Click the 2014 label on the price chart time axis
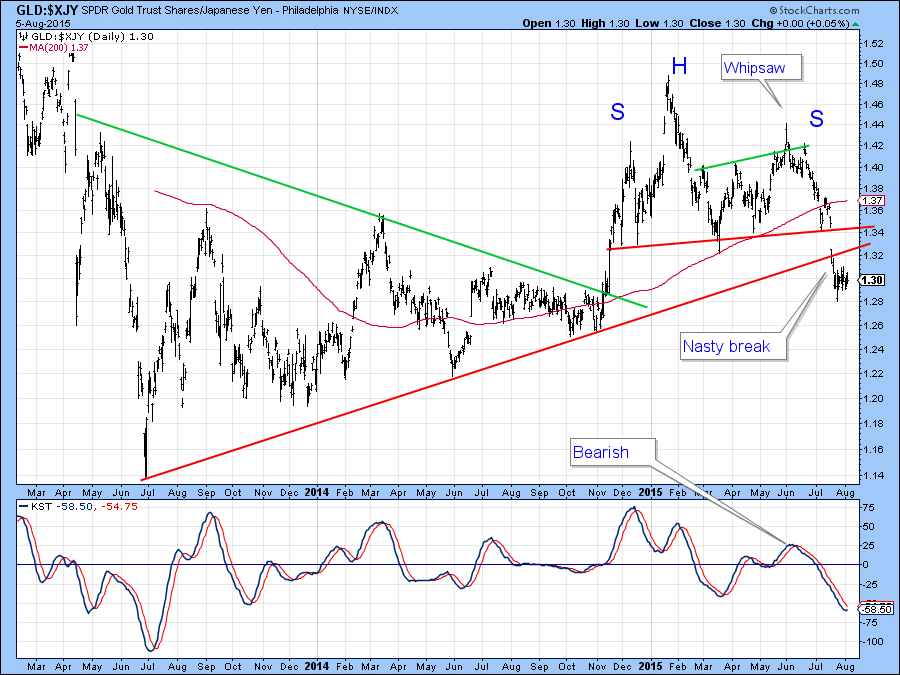900x675 pixels. pos(316,492)
